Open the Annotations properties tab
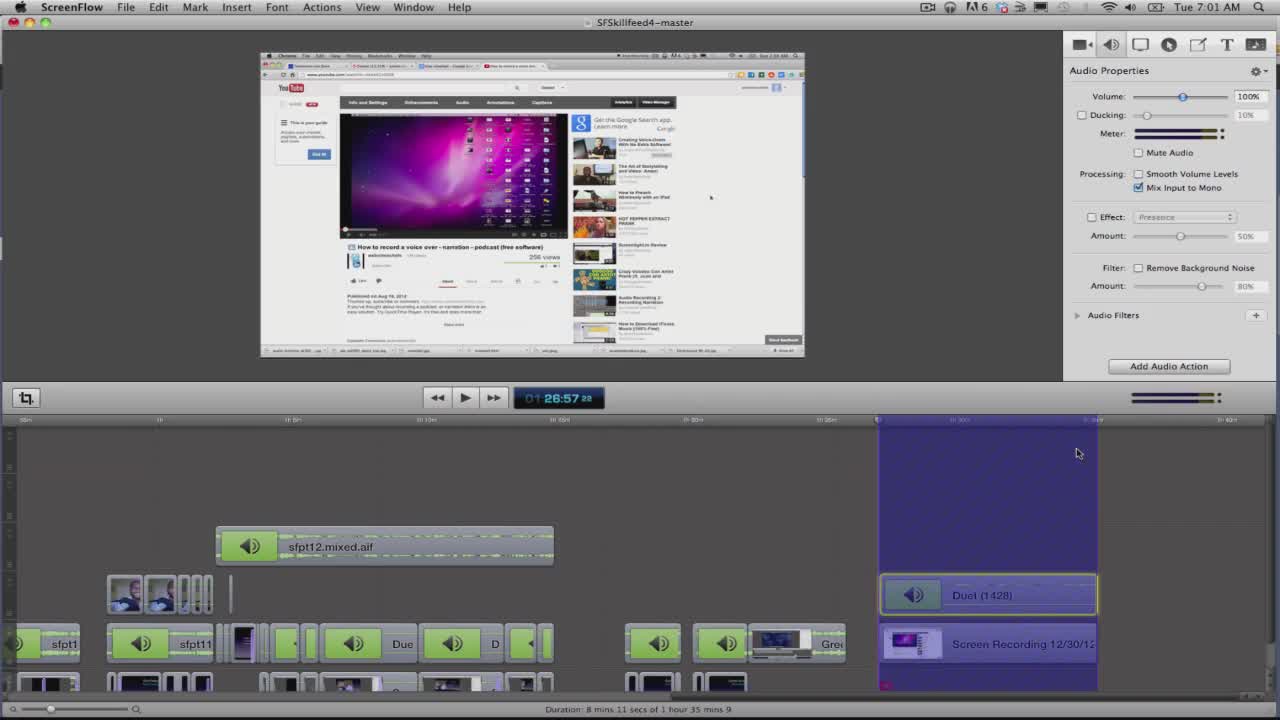 (1198, 45)
